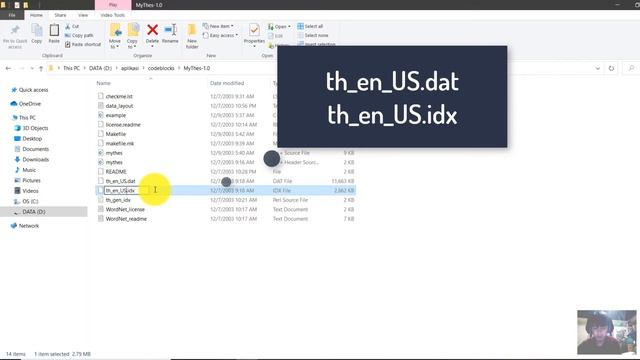Image resolution: width=640 pixels, height=360 pixels.
Task: Select the README file
Action: click(116, 171)
